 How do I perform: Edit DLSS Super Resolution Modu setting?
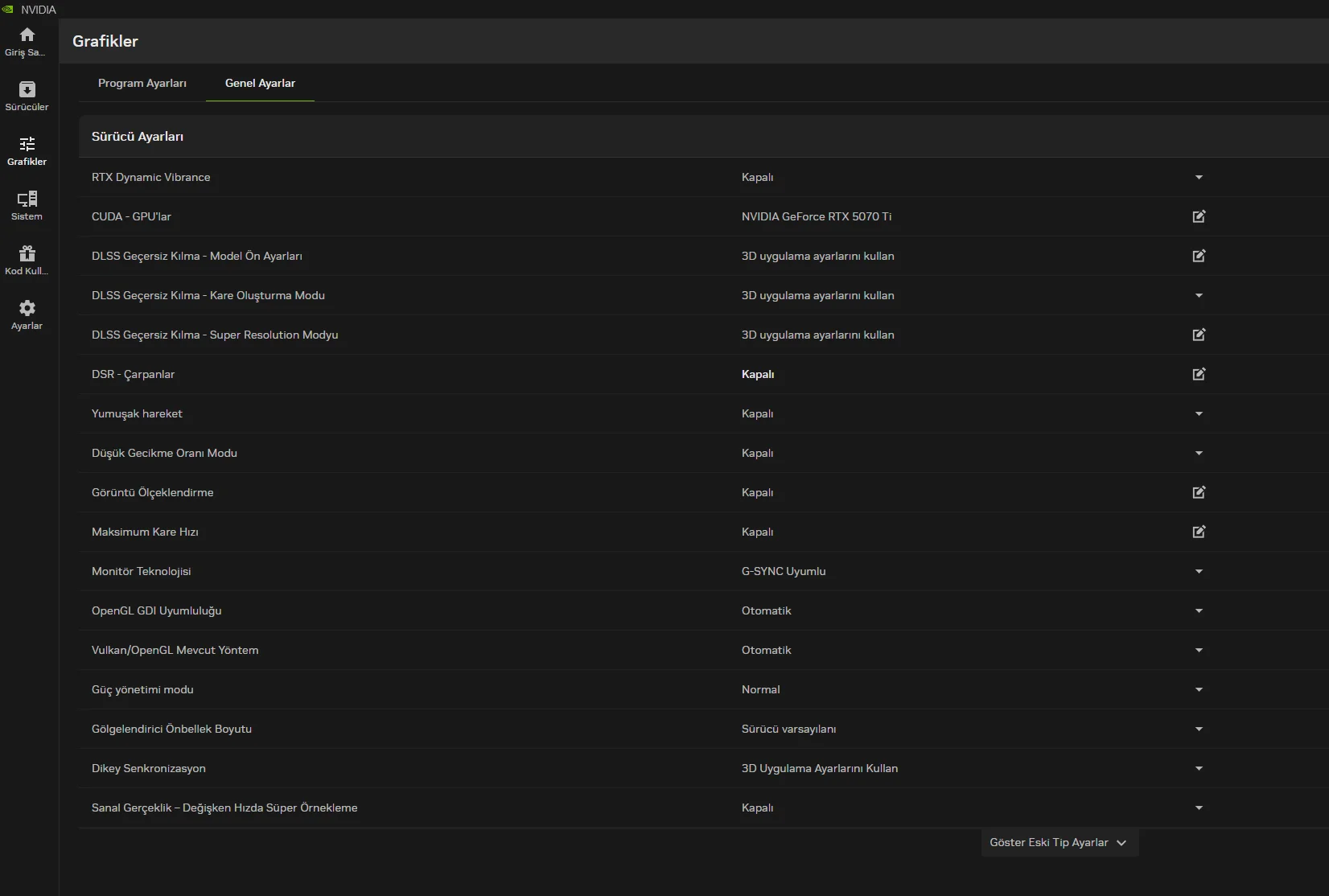[1199, 335]
